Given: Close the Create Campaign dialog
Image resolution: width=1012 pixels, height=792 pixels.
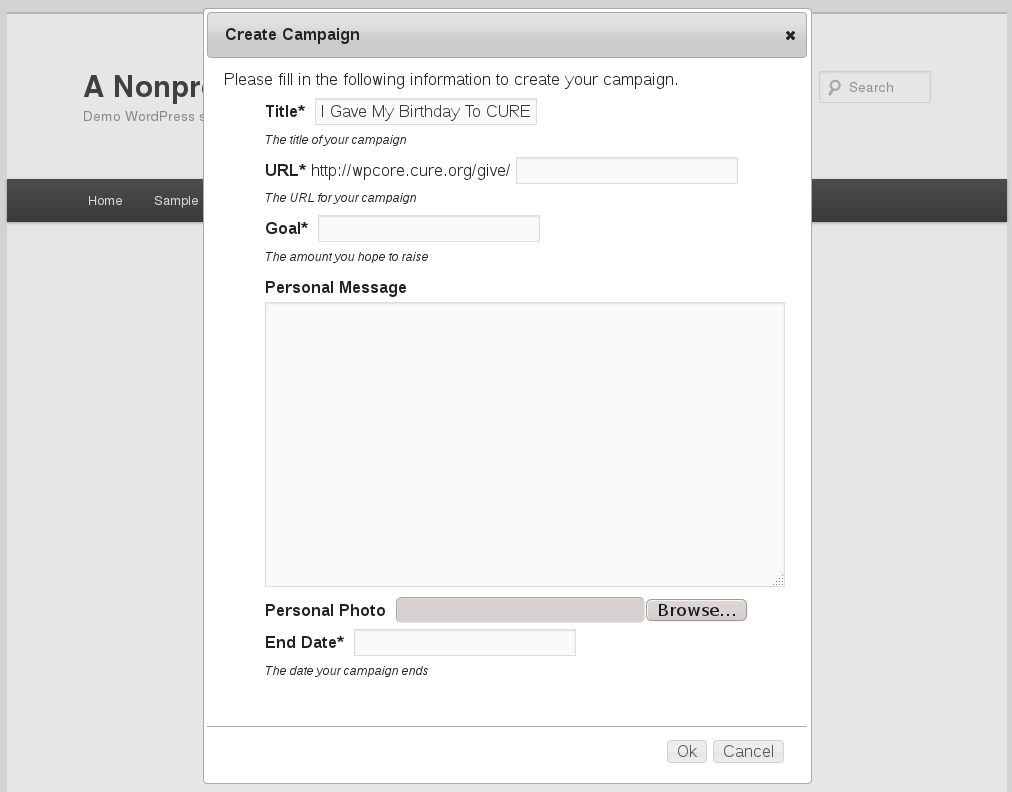Looking at the screenshot, I should pyautogui.click(x=790, y=36).
